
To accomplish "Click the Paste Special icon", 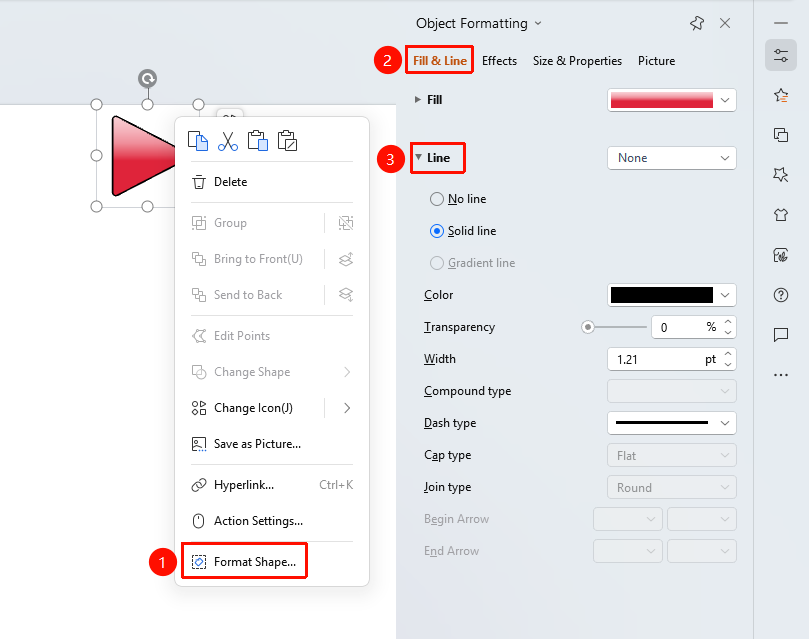I will click(x=287, y=141).
